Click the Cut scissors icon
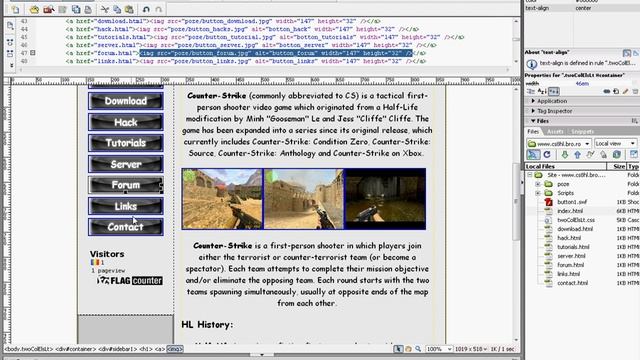The image size is (640, 360). [104, 9]
